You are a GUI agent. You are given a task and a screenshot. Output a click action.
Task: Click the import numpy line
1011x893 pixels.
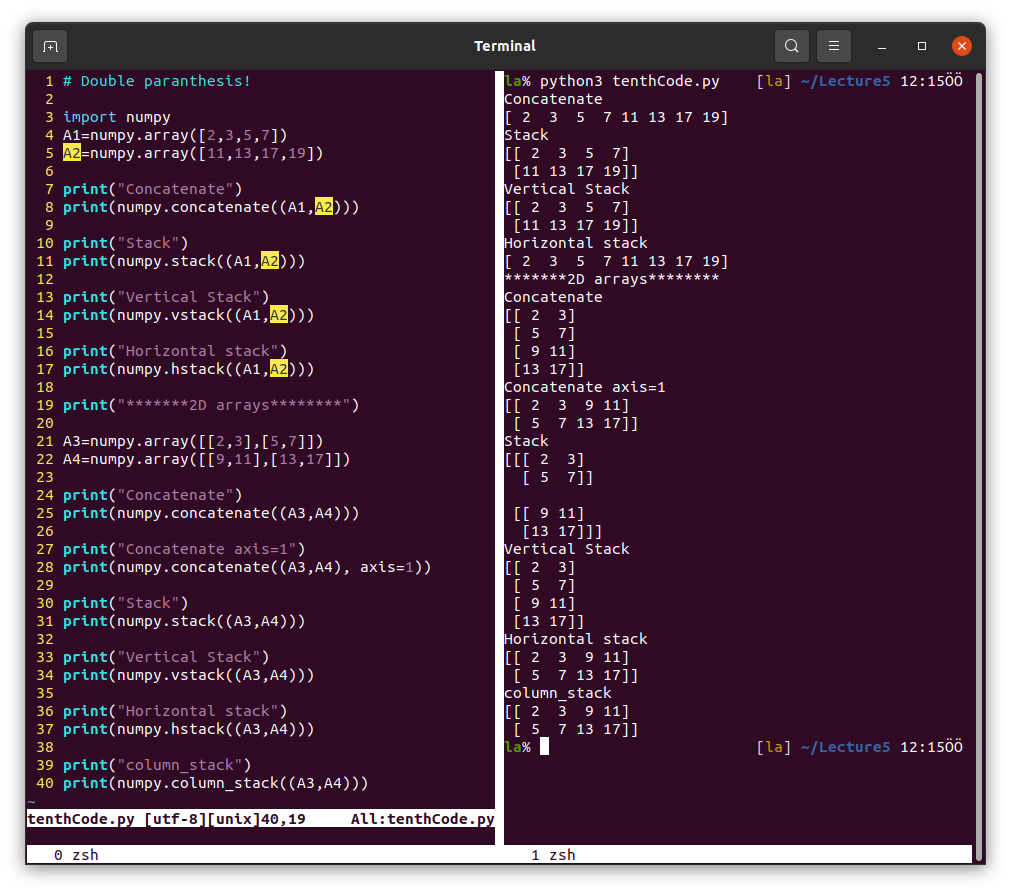click(116, 117)
